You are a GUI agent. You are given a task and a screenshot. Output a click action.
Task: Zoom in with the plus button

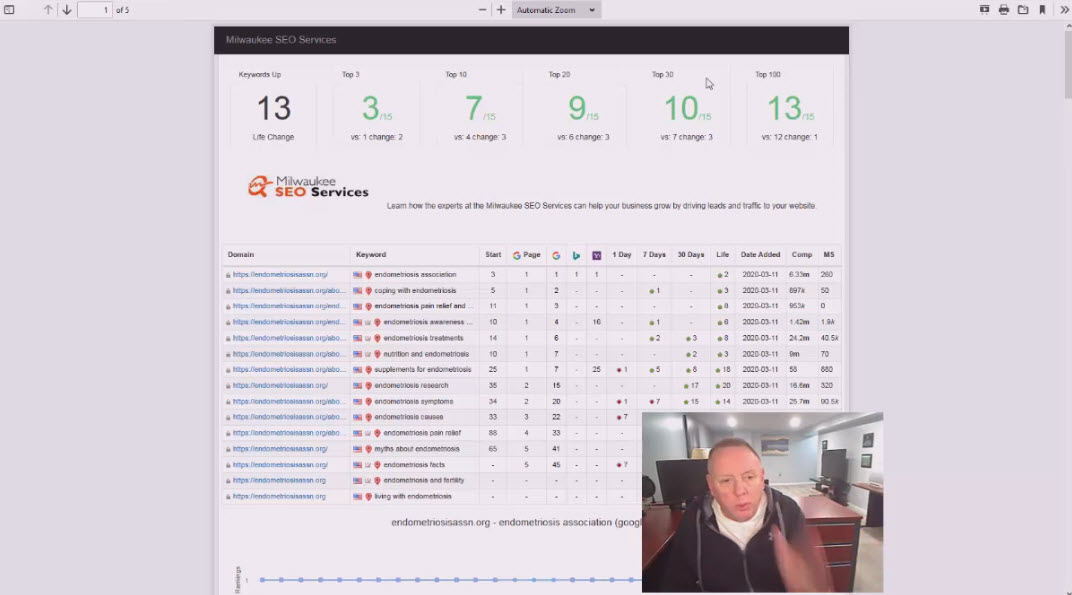(501, 10)
